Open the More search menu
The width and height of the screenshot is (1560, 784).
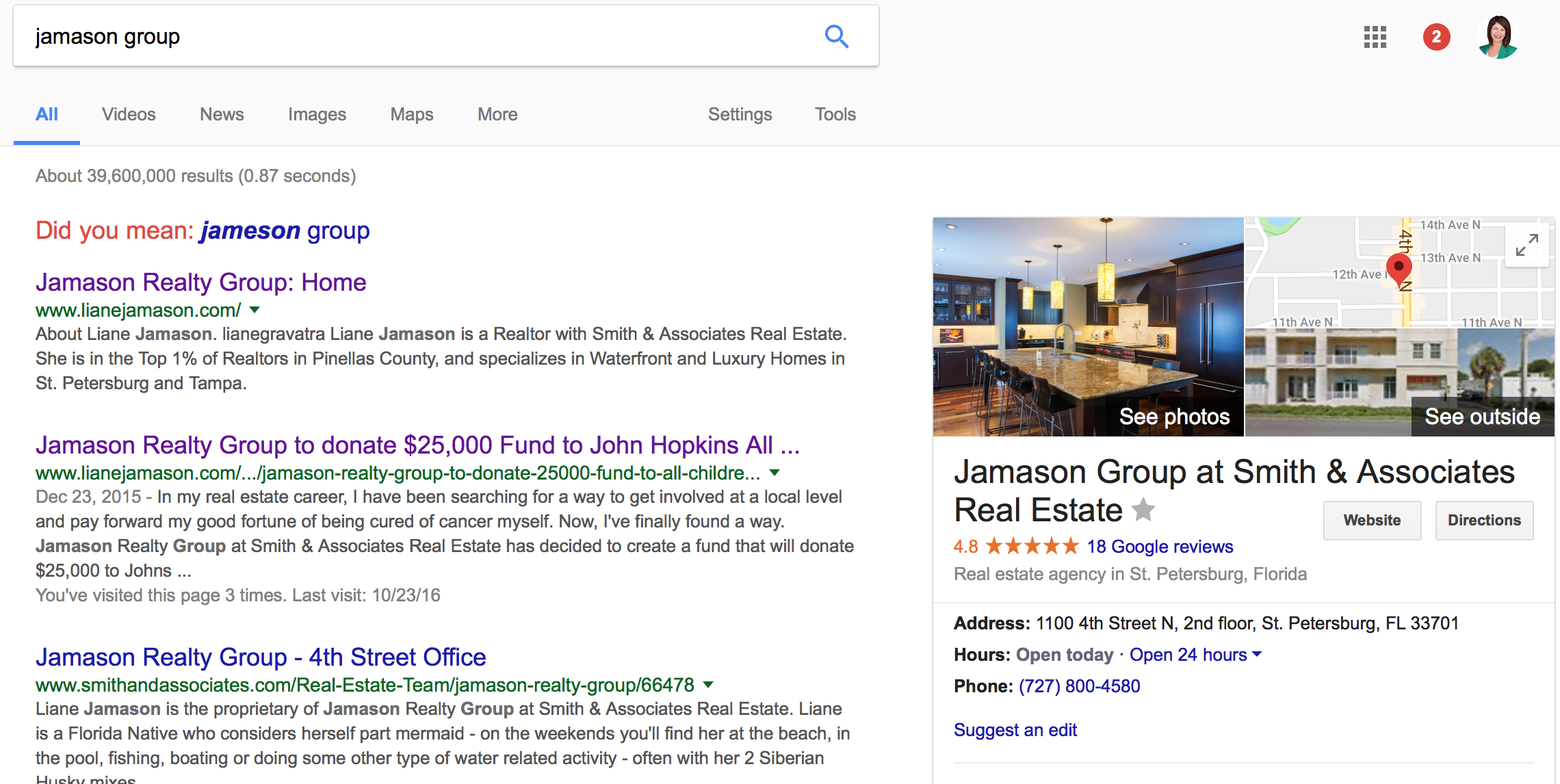497,114
